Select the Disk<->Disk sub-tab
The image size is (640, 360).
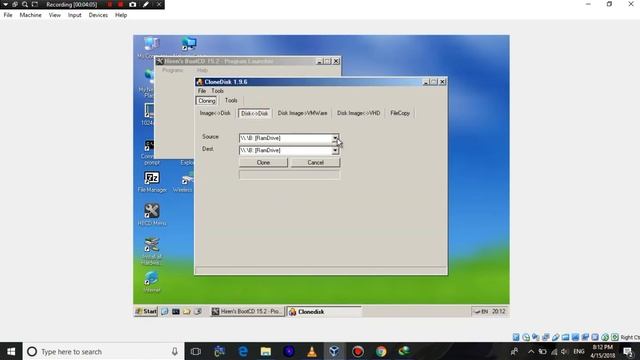pos(254,113)
